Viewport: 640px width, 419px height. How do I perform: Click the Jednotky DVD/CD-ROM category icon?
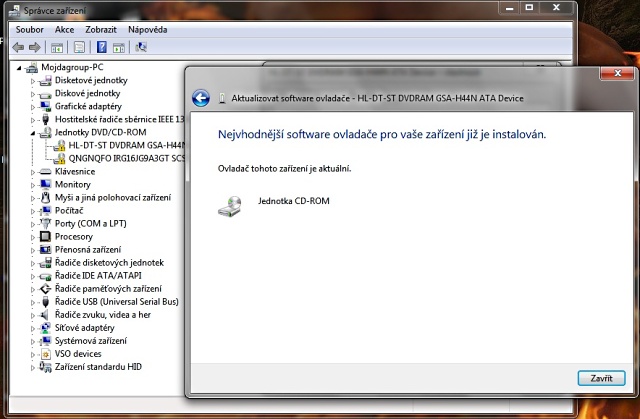point(45,133)
